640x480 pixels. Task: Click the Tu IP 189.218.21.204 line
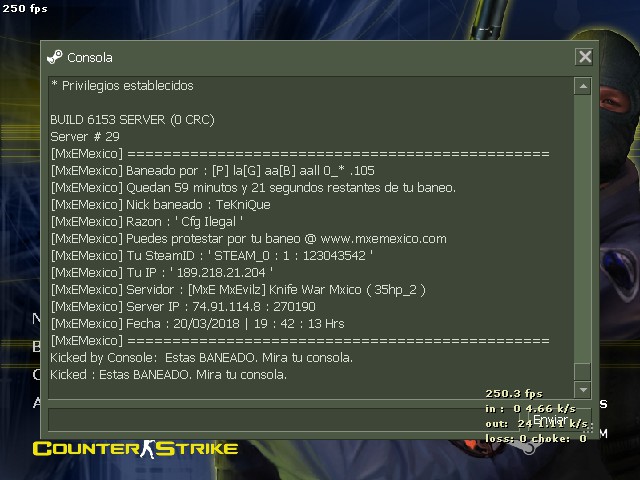click(162, 273)
